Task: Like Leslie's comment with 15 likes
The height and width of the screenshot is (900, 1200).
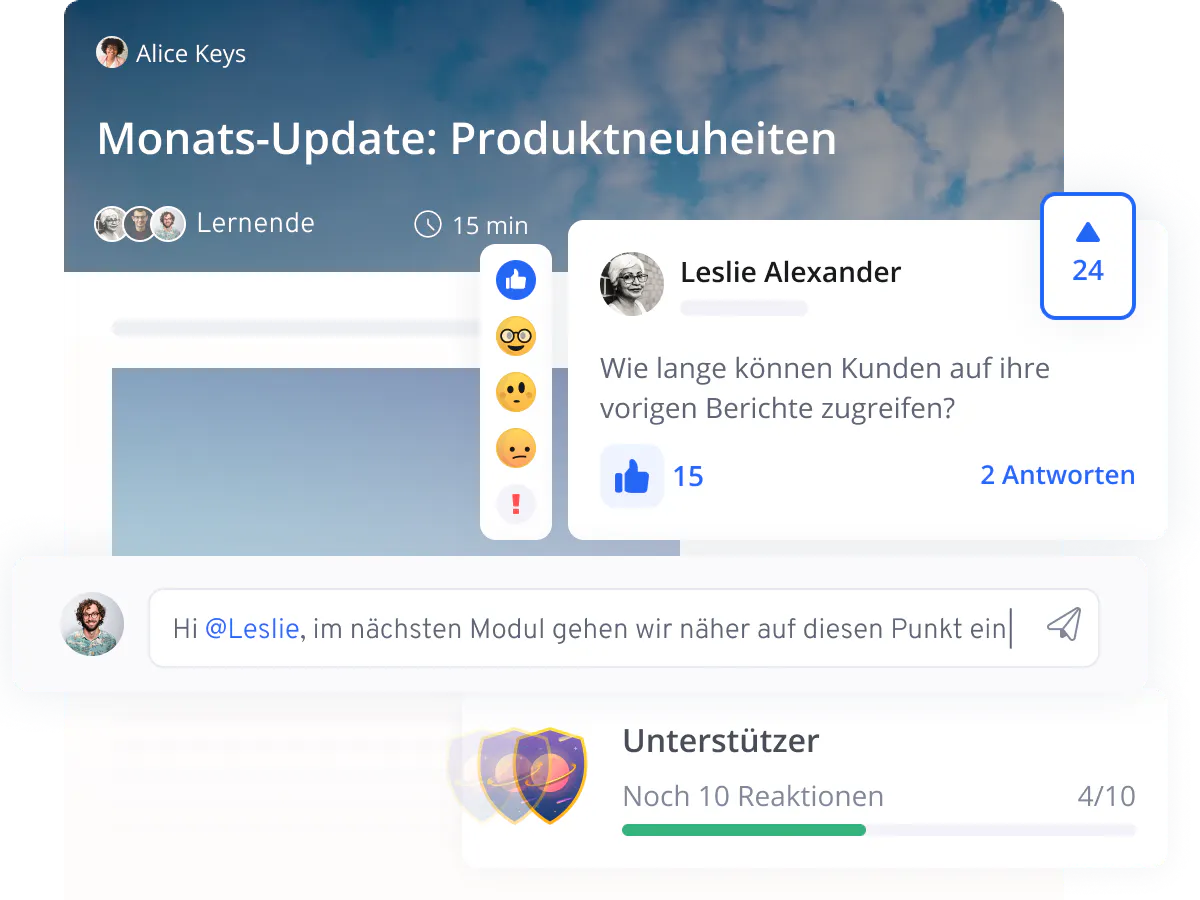Action: point(632,476)
